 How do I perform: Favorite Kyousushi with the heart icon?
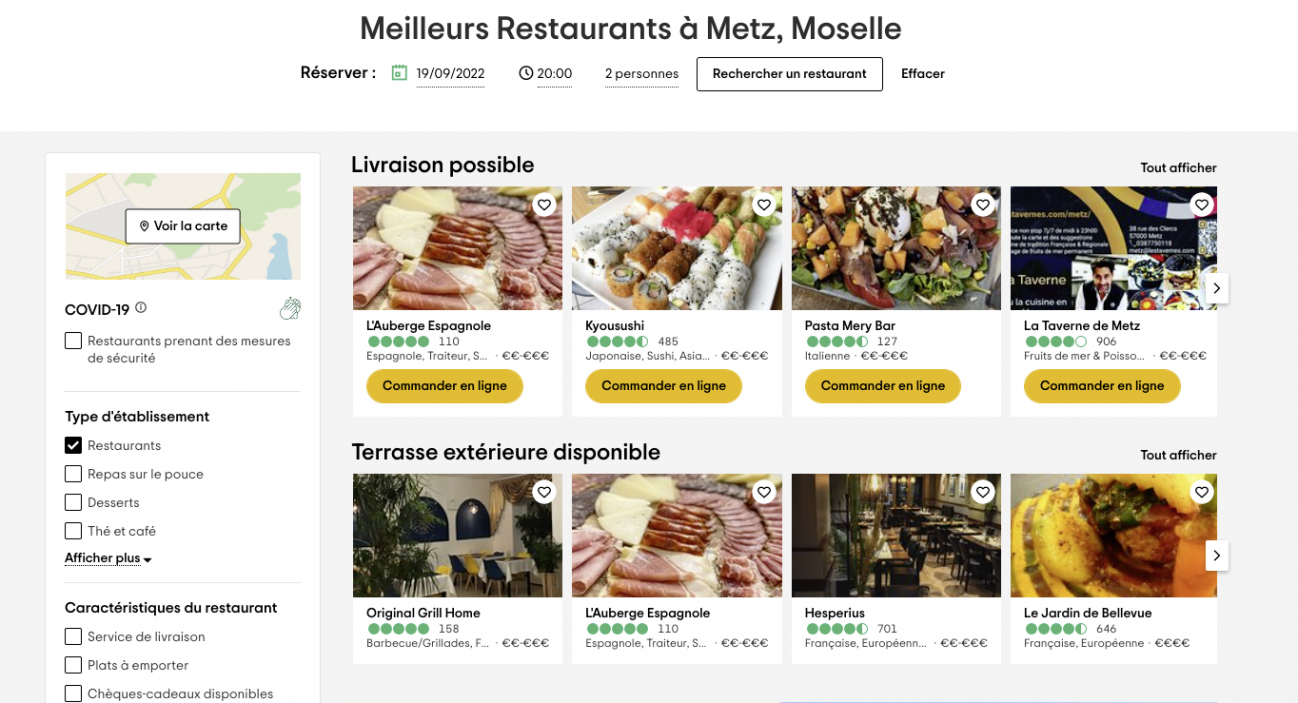[x=764, y=205]
